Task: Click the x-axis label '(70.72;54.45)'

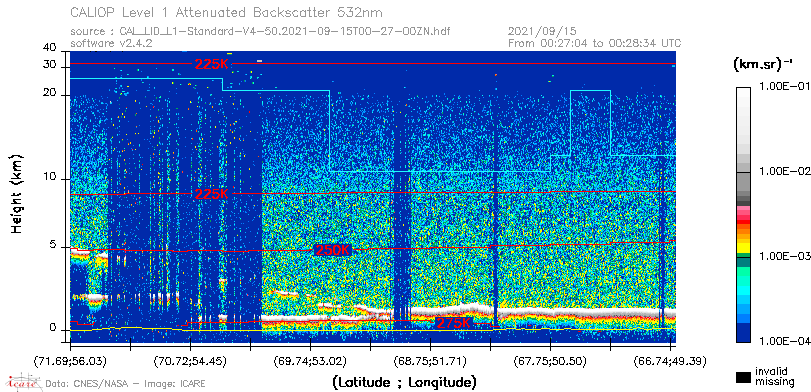Action: (x=191, y=360)
